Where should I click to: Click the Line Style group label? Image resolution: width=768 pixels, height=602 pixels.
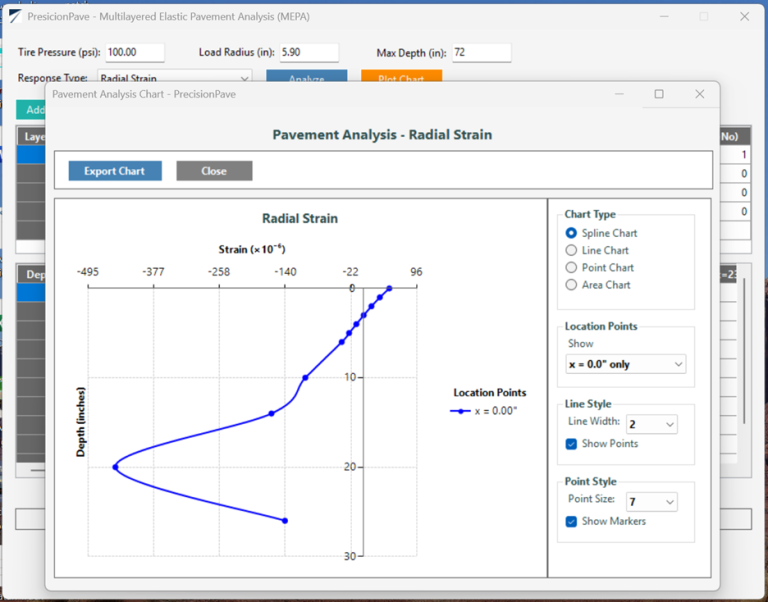(588, 404)
